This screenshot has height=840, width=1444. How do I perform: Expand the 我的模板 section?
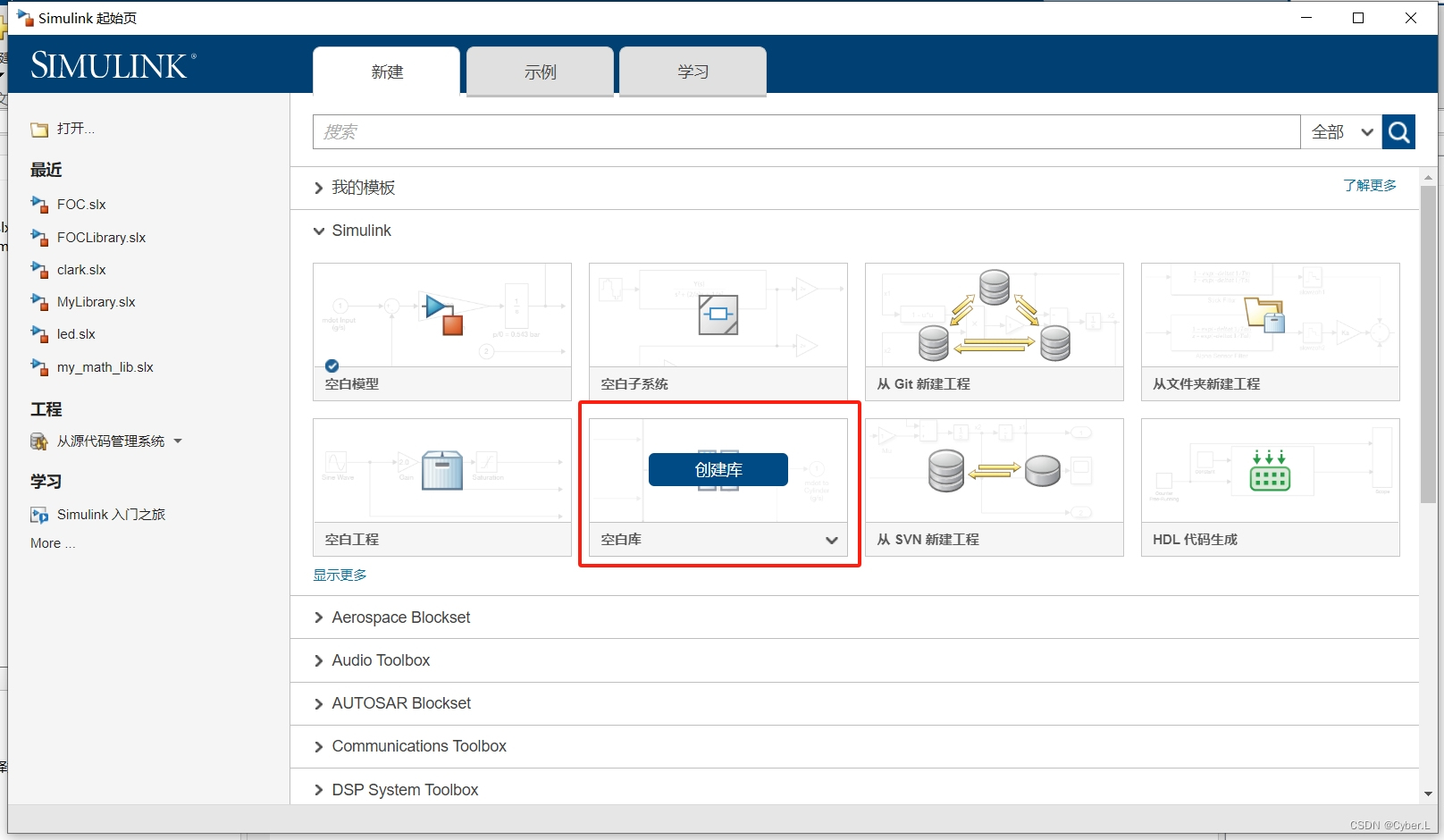click(x=319, y=188)
